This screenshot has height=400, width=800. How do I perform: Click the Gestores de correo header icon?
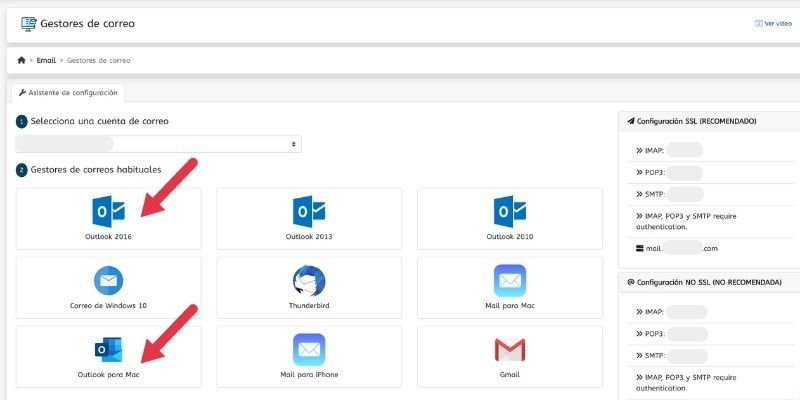pyautogui.click(x=29, y=24)
